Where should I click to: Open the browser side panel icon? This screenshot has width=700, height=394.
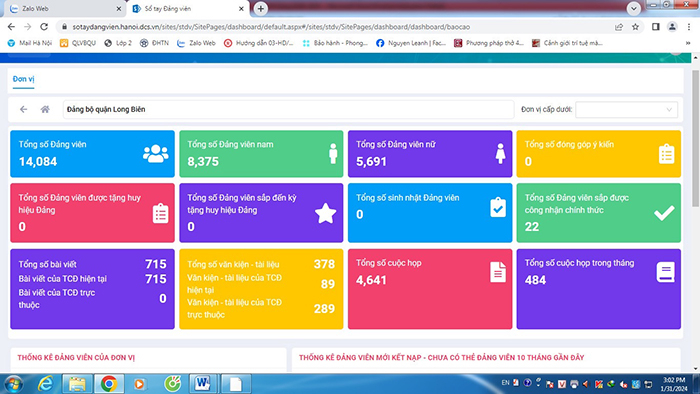click(x=655, y=27)
